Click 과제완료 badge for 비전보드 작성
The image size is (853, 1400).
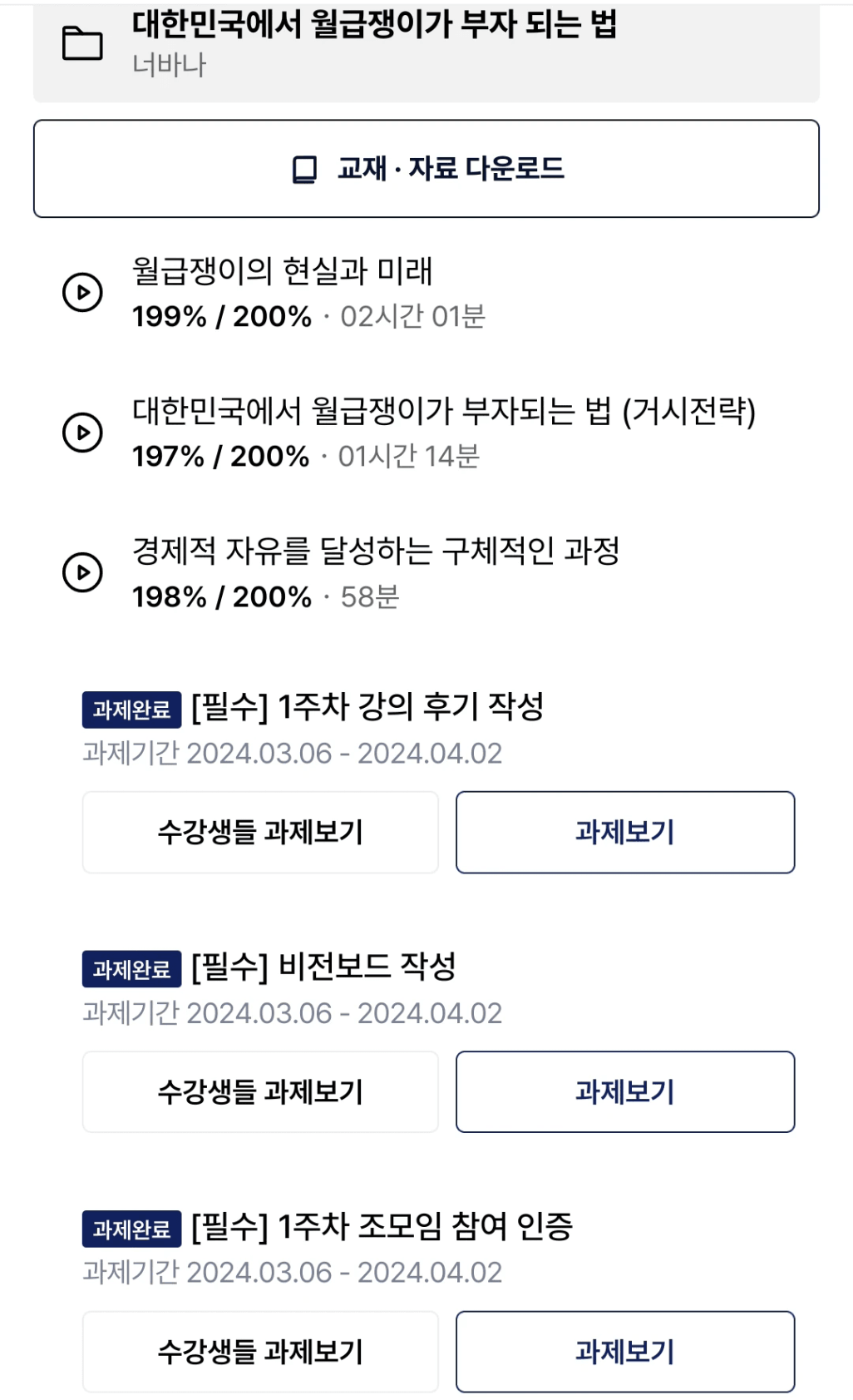click(131, 969)
